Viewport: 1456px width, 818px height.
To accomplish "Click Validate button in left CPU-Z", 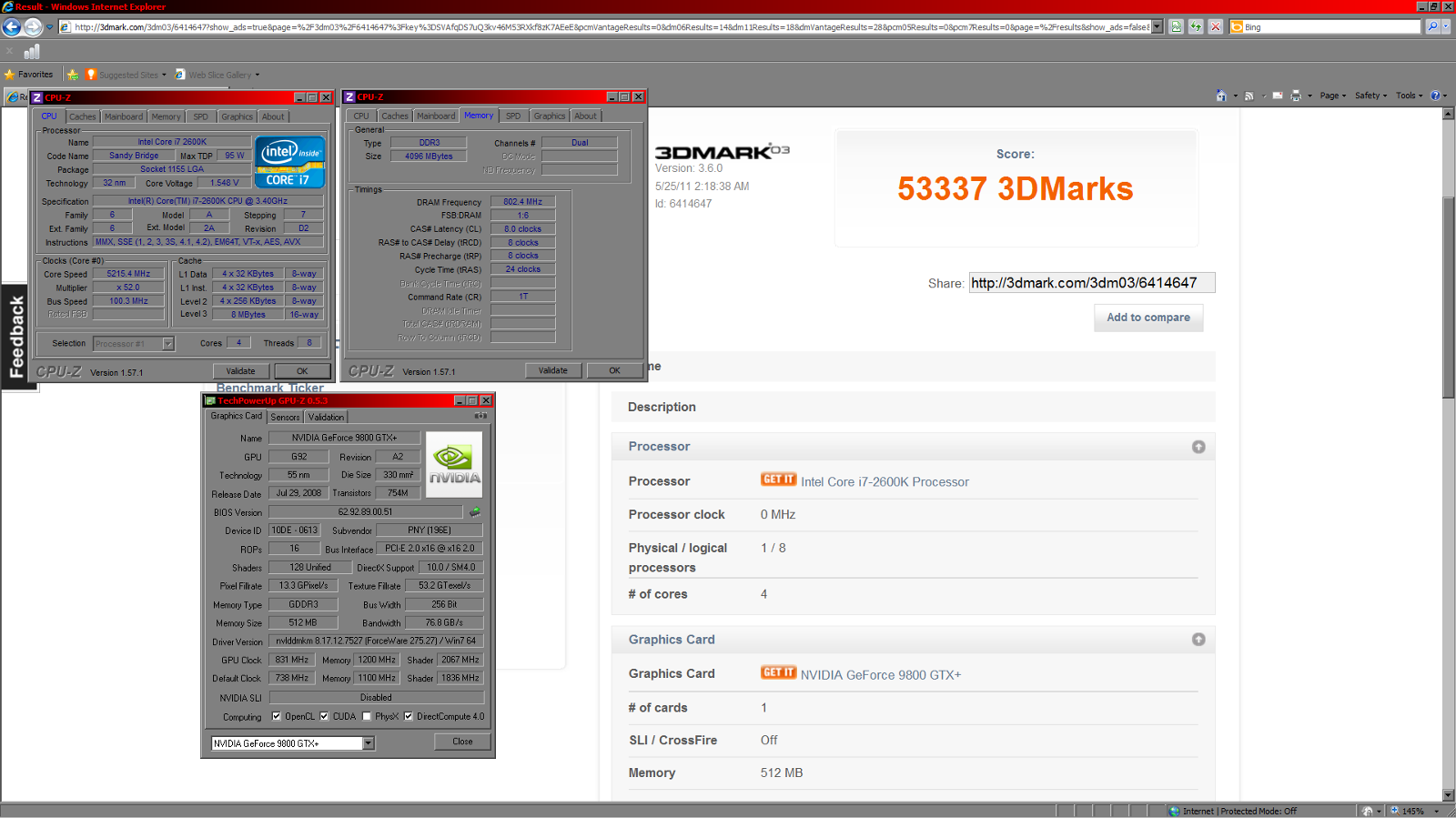I will tap(240, 371).
